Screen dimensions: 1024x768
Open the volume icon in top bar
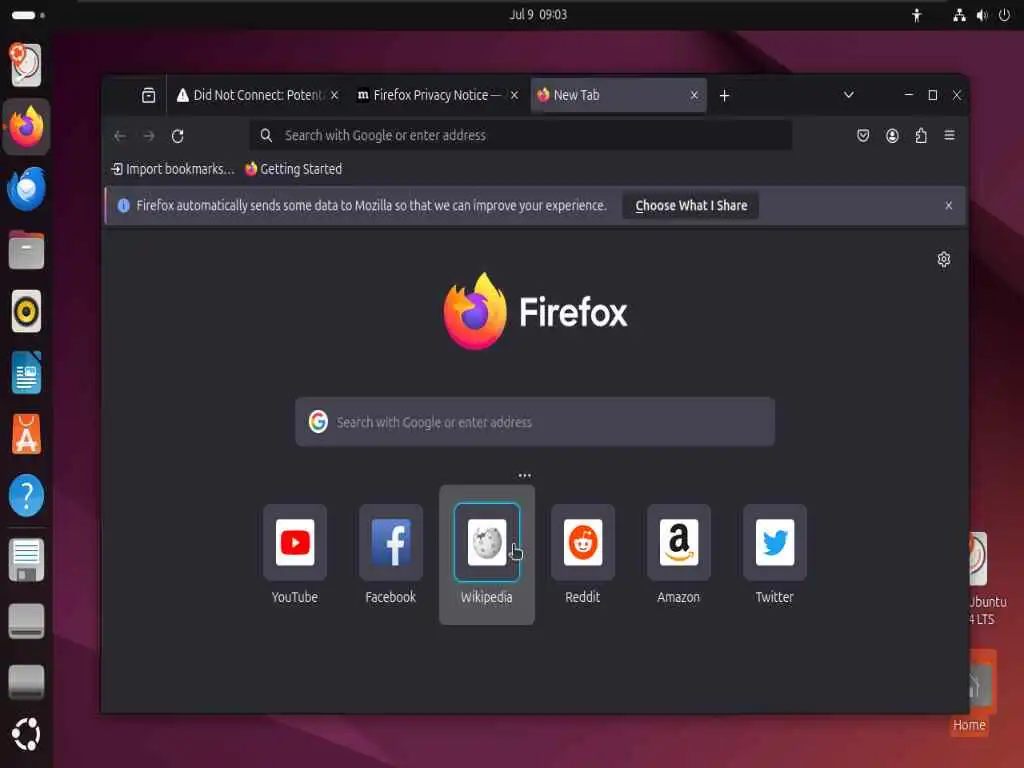(x=982, y=15)
